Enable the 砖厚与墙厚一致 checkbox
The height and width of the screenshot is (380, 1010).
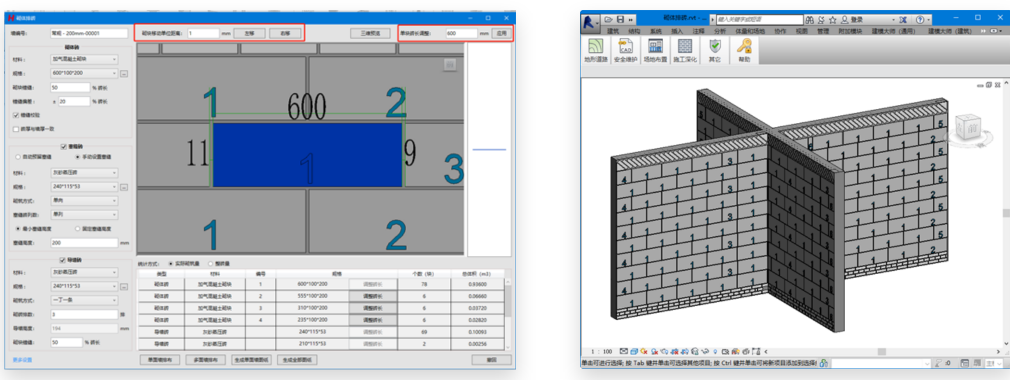coord(16,129)
